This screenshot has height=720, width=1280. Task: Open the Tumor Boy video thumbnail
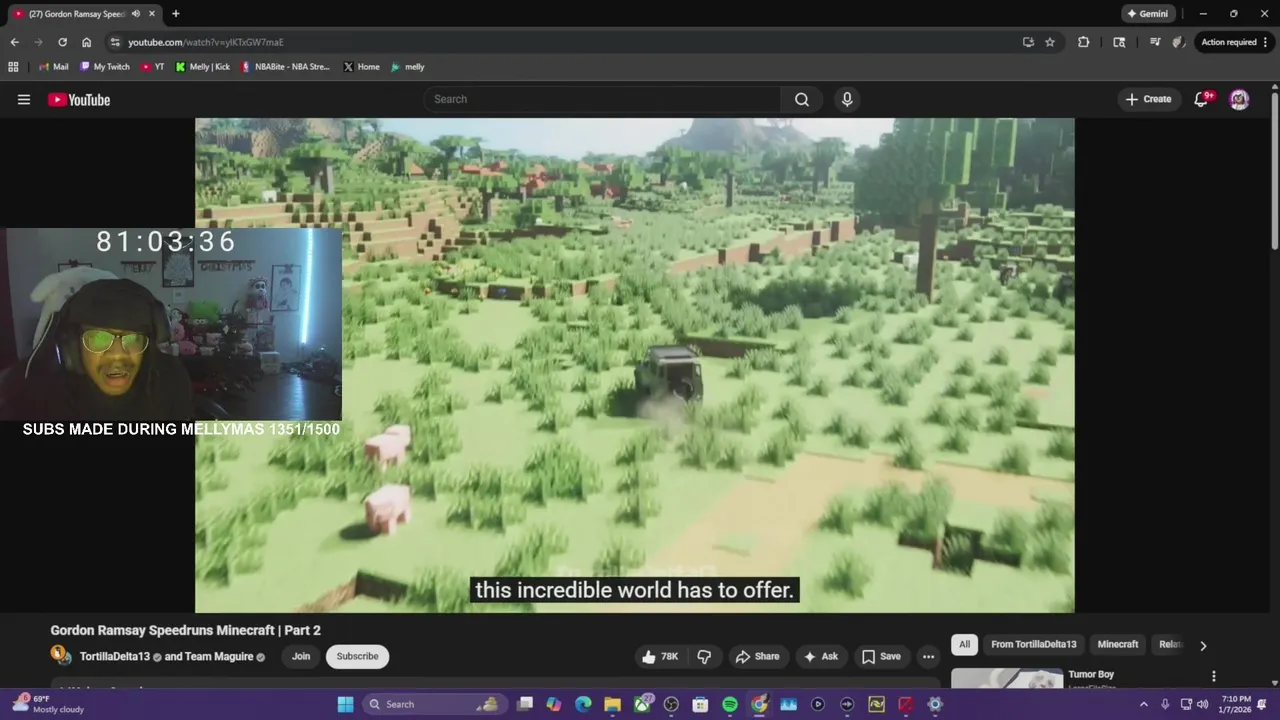pos(1006,679)
